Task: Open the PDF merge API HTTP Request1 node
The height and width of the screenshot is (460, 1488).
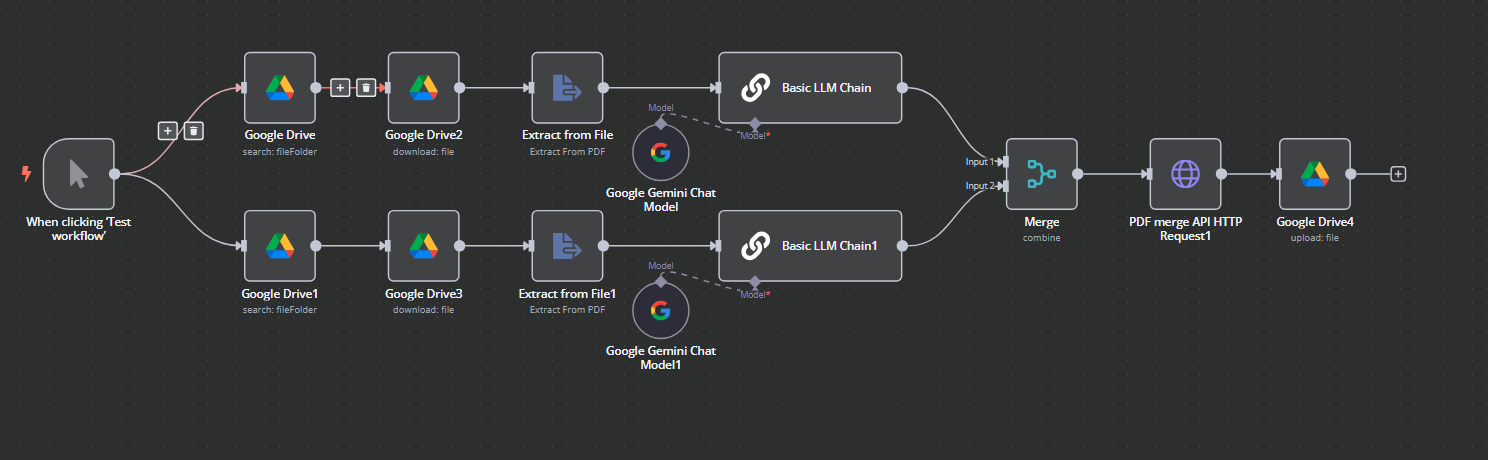Action: tap(1185, 174)
